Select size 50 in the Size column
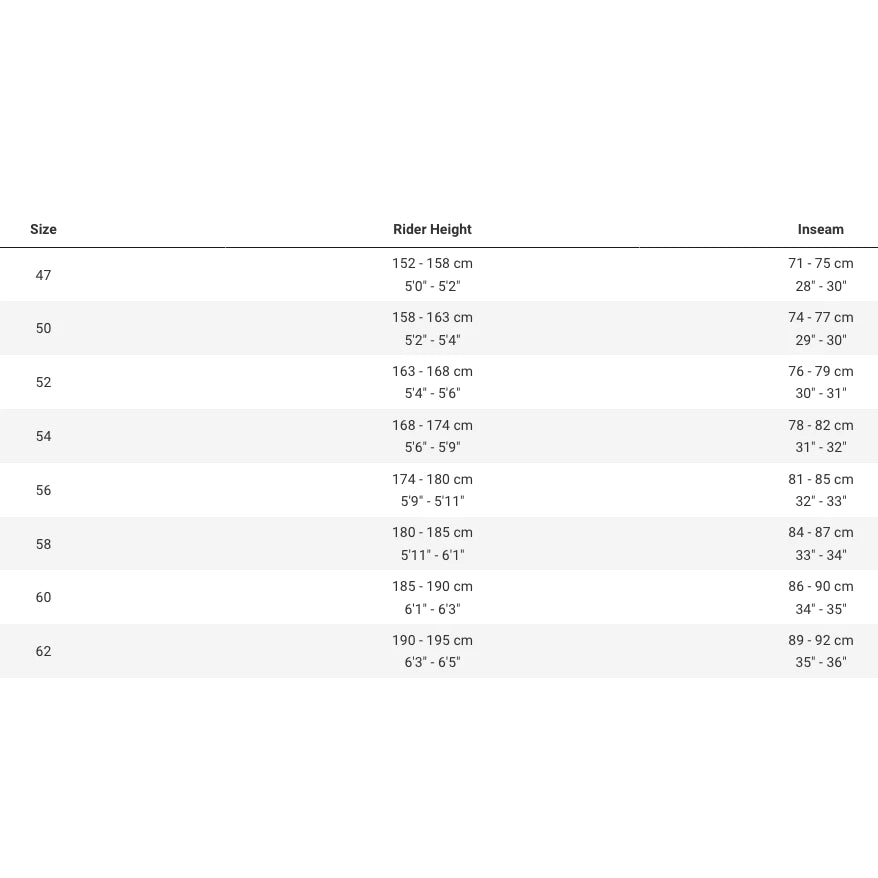The width and height of the screenshot is (878, 878). tap(43, 328)
